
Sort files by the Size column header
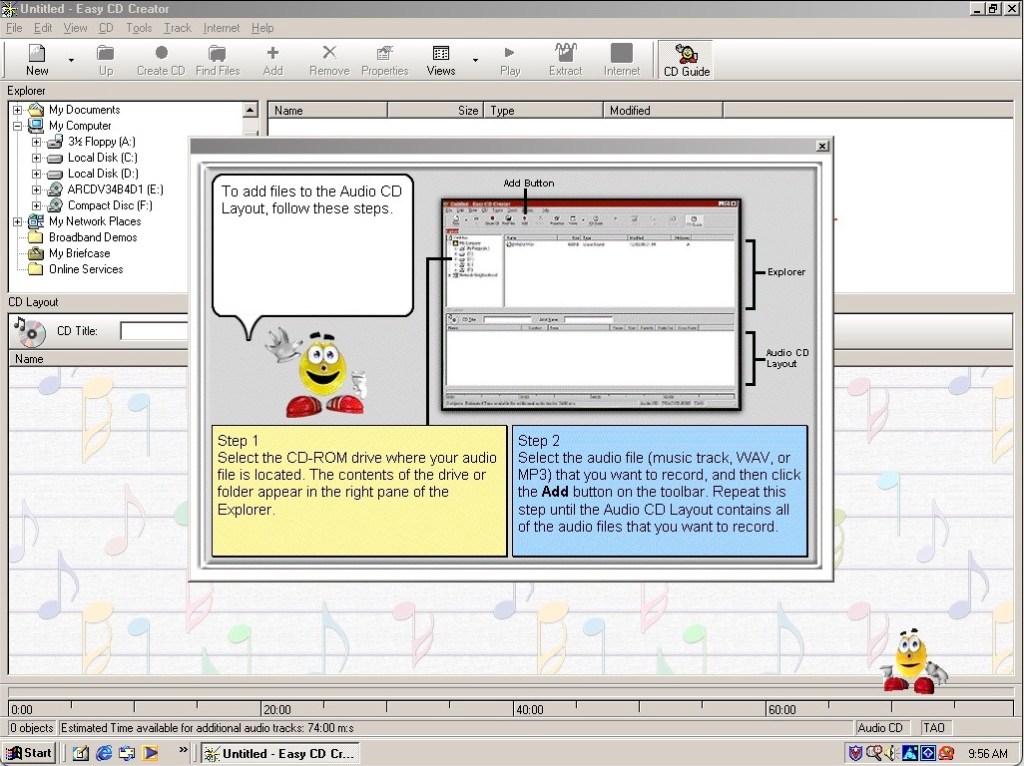(435, 111)
